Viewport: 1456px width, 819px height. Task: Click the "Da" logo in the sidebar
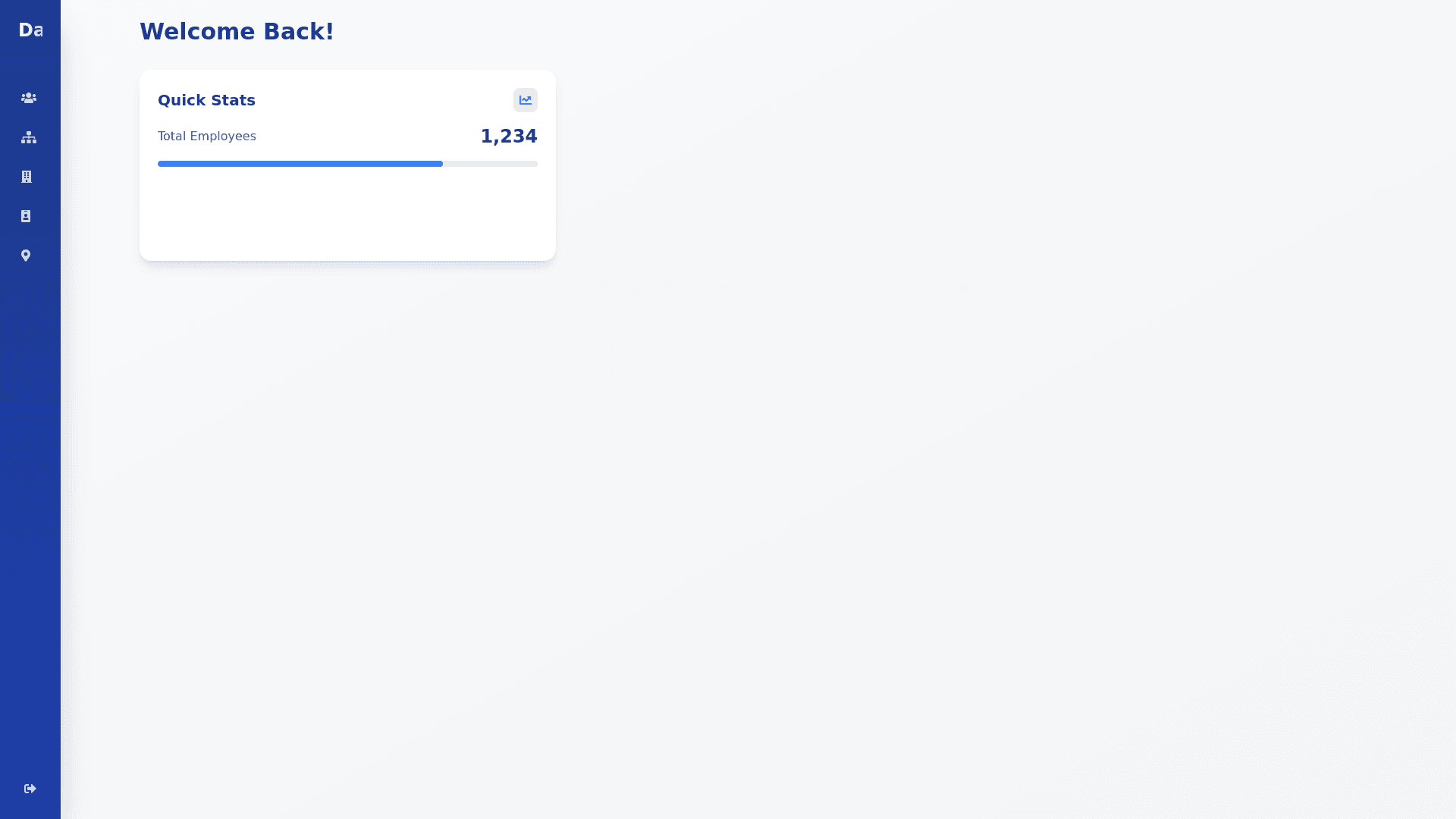click(30, 30)
